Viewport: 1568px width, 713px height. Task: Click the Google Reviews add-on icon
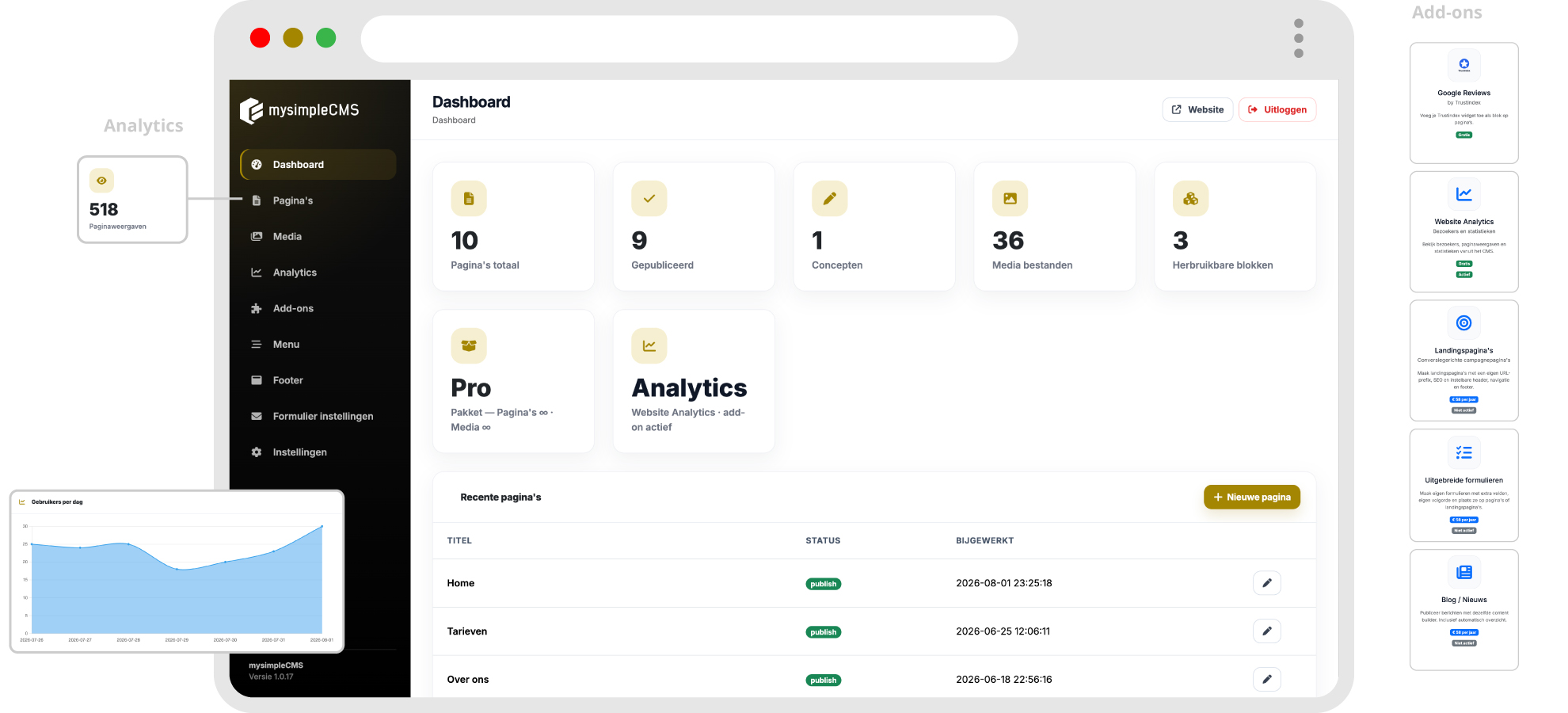pos(1464,65)
